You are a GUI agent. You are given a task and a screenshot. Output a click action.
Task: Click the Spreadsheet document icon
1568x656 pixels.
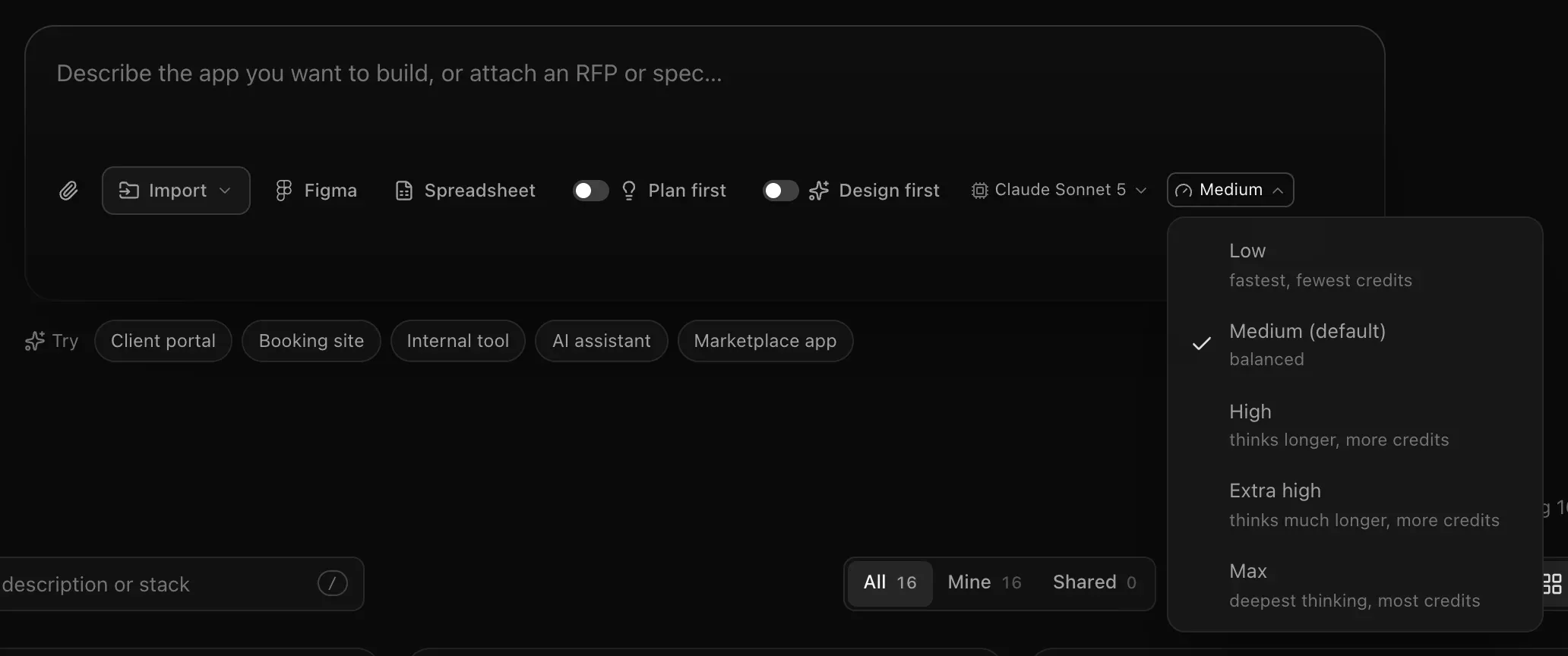tap(404, 191)
